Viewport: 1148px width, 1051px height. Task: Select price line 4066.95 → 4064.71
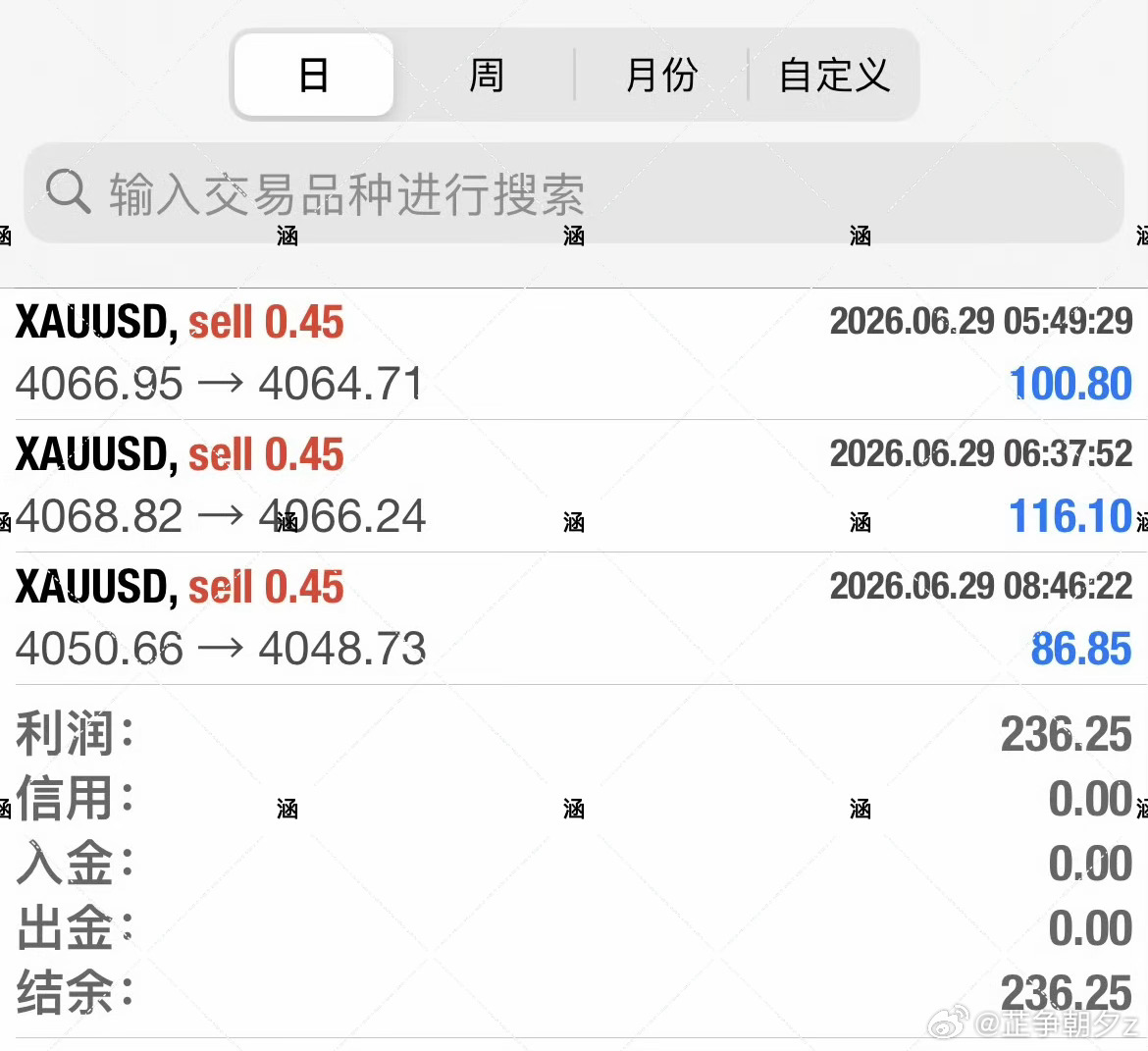[x=220, y=383]
